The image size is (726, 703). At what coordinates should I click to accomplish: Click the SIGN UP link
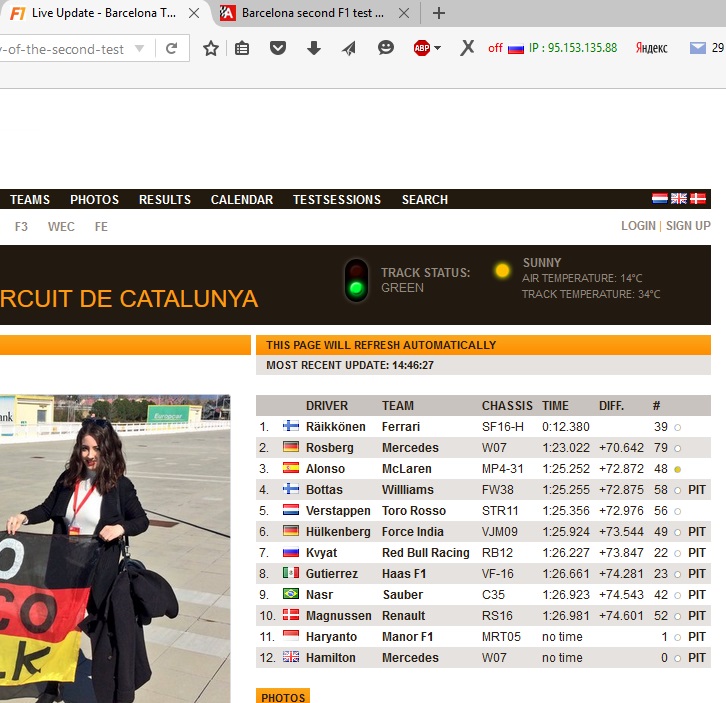pos(688,226)
